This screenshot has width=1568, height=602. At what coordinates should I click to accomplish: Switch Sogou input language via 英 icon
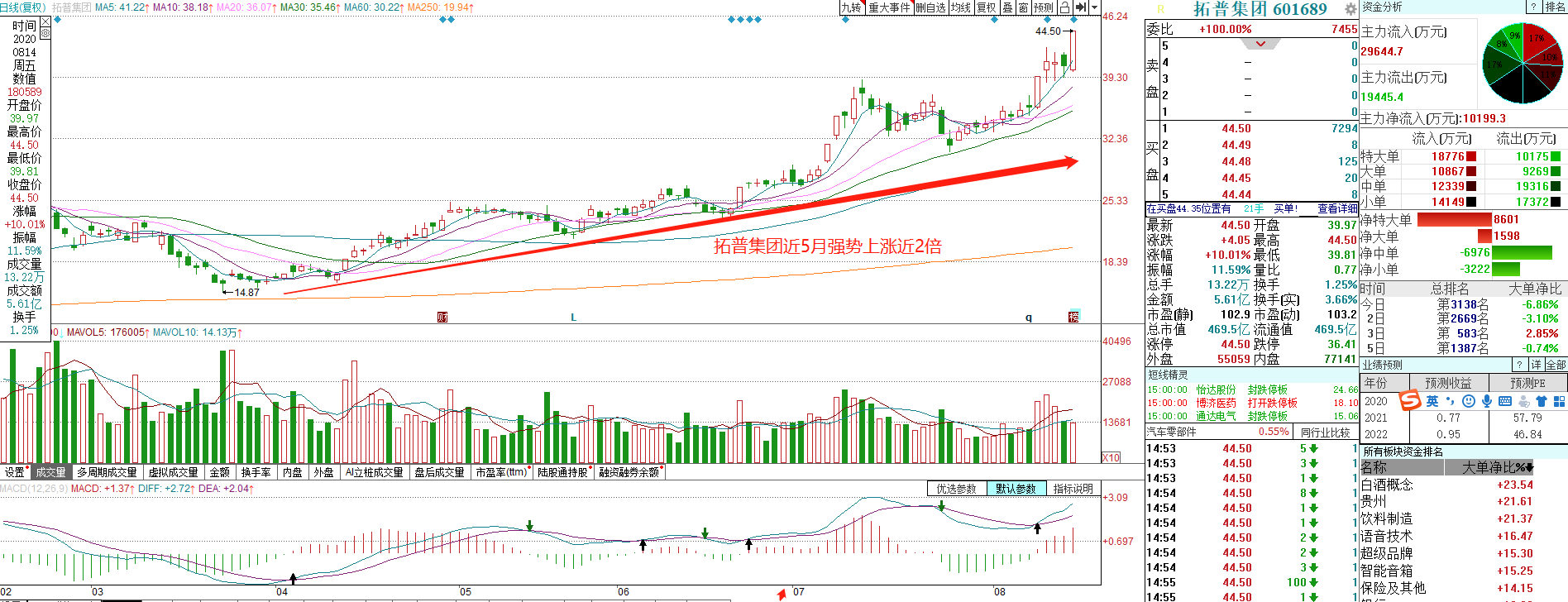[x=1432, y=401]
